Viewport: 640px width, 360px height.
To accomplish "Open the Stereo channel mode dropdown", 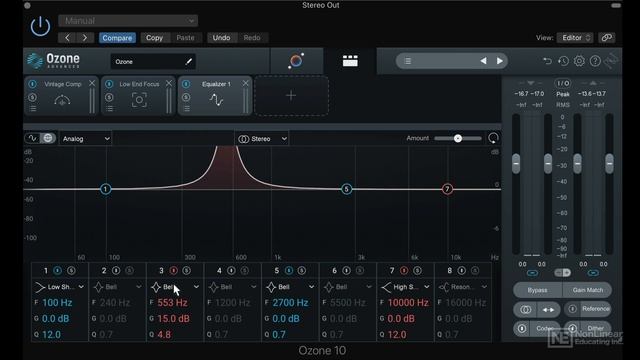I will (262, 139).
